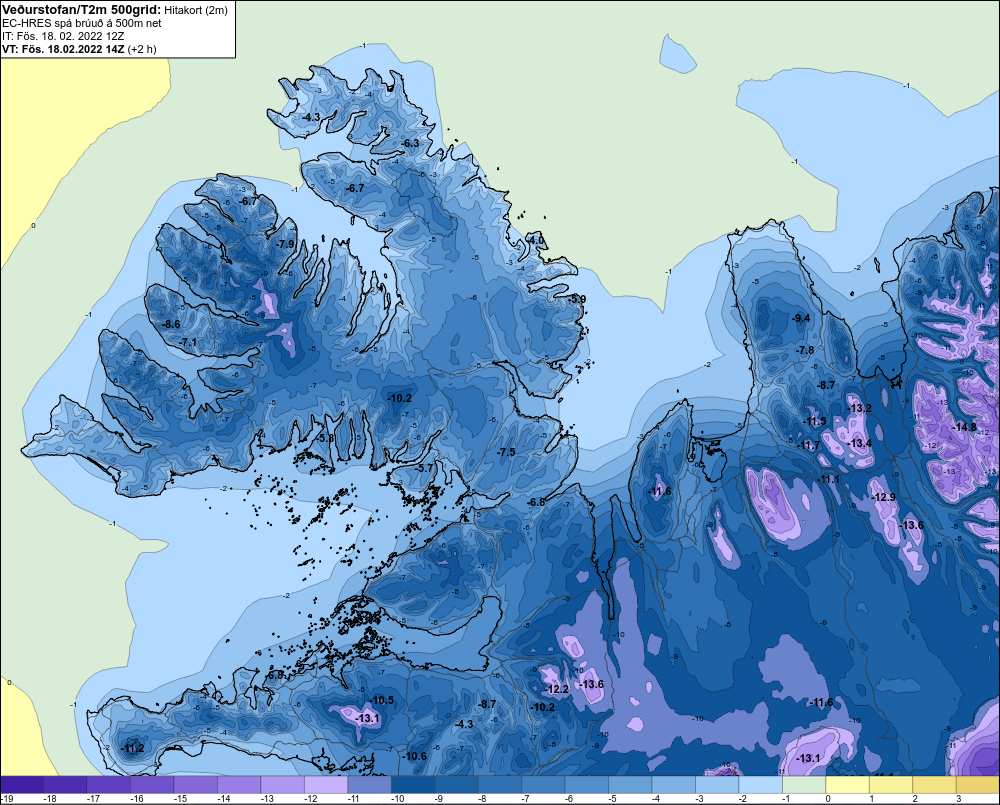Pick the legend swatch between -2 and -1
This screenshot has height=805, width=1000.
point(760,785)
